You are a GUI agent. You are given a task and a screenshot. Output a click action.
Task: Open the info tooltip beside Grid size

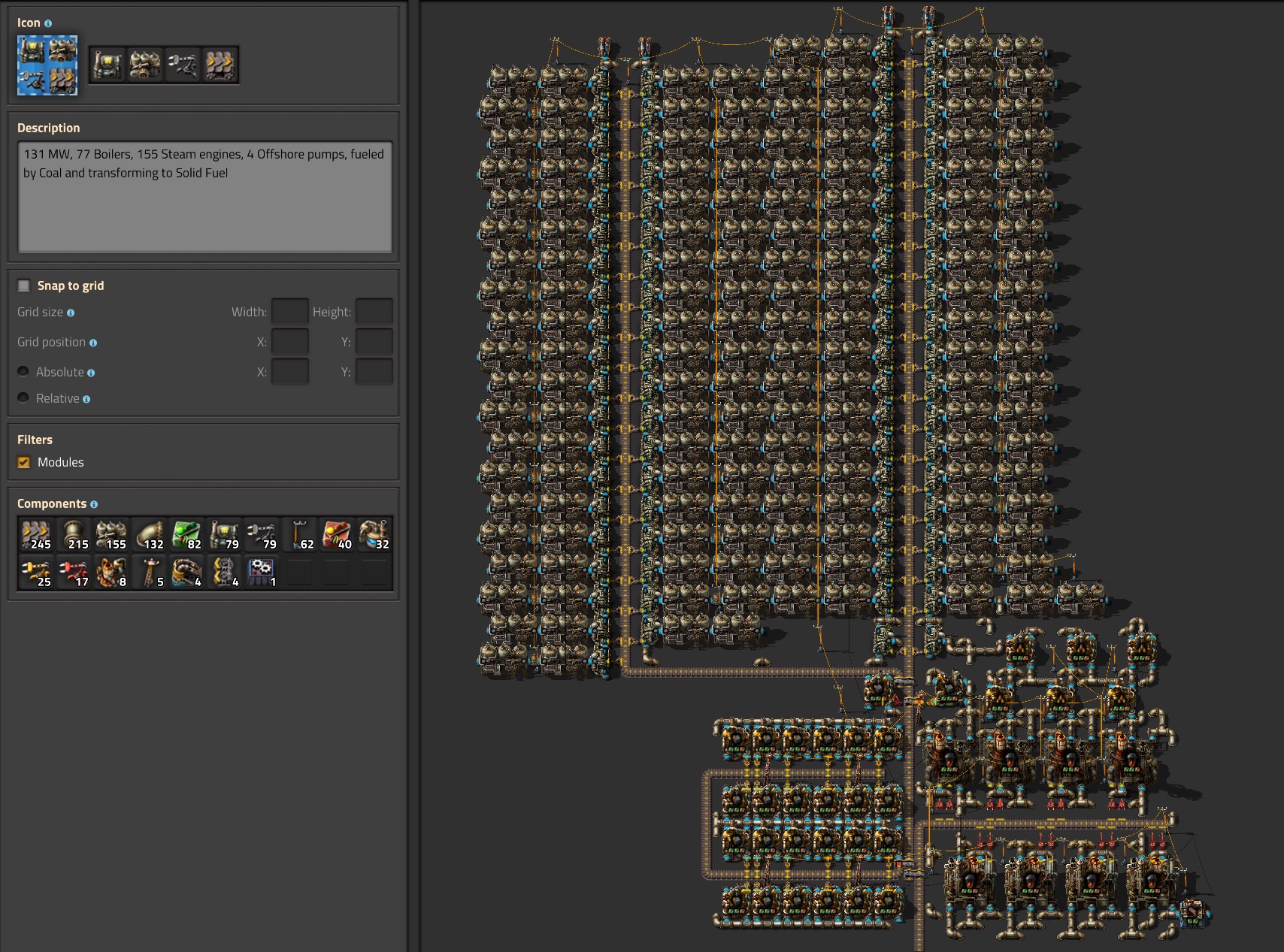(71, 313)
